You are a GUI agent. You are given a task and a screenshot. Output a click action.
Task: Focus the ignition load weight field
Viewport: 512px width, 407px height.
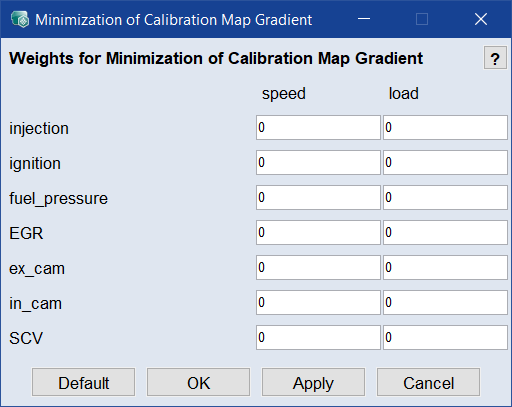445,163
